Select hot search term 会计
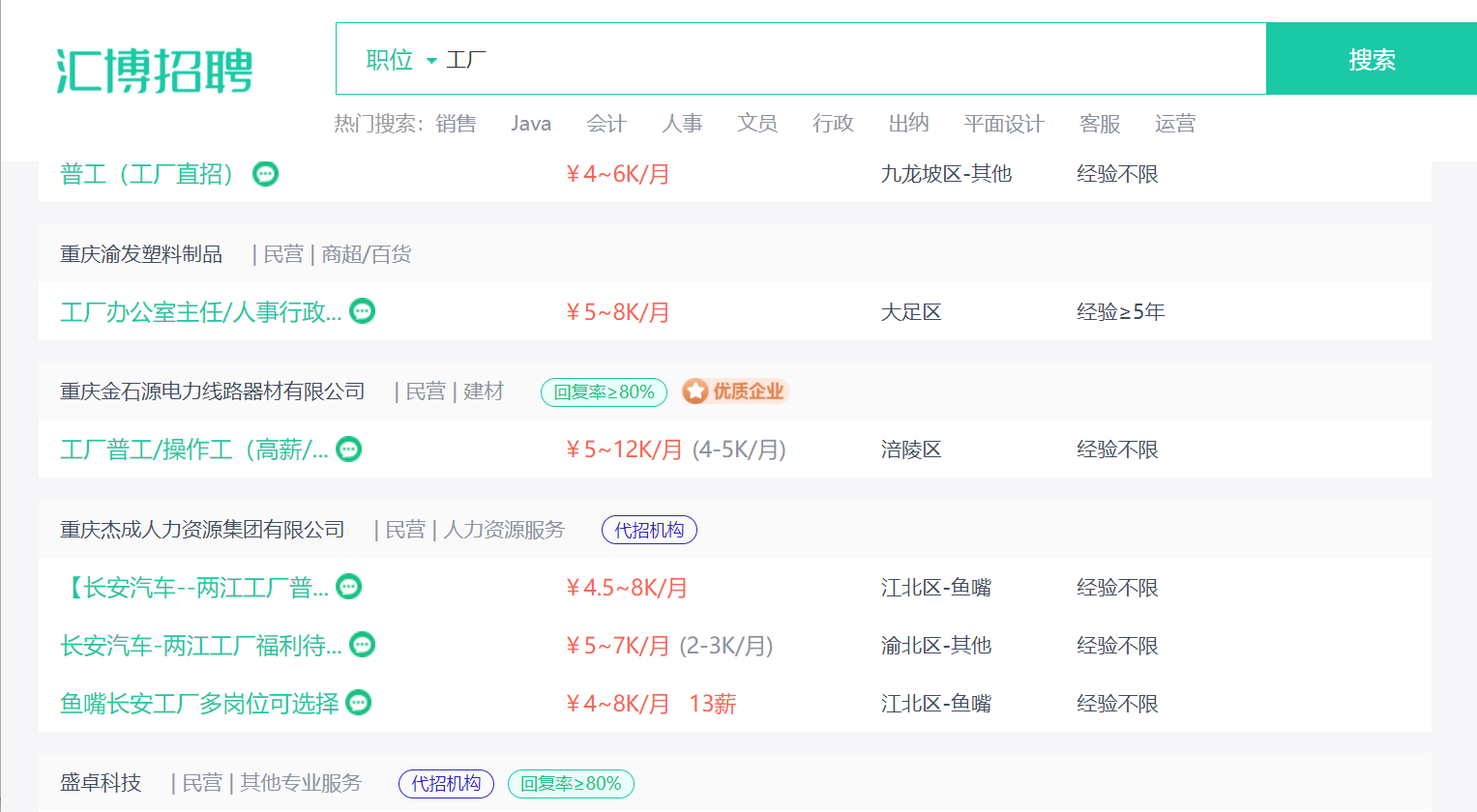This screenshot has height=812, width=1477. (x=606, y=124)
